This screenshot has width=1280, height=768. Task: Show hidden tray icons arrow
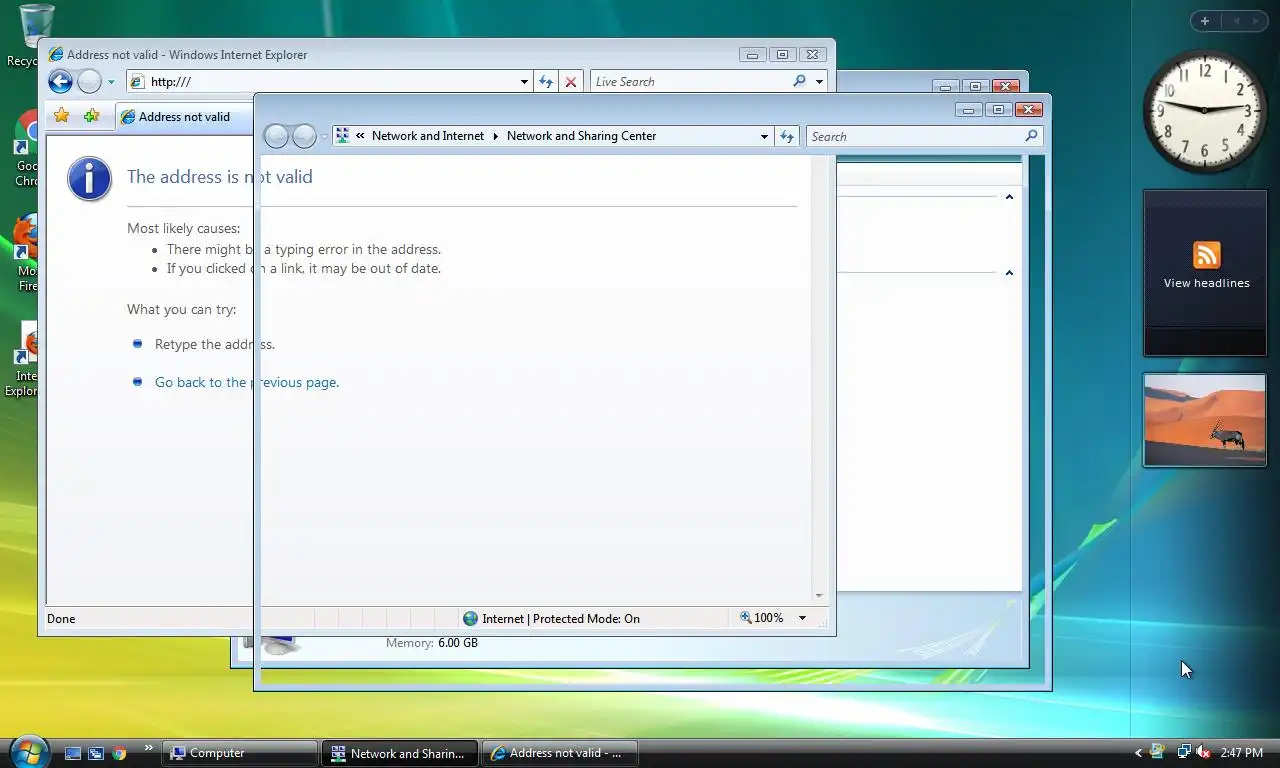(x=1138, y=753)
